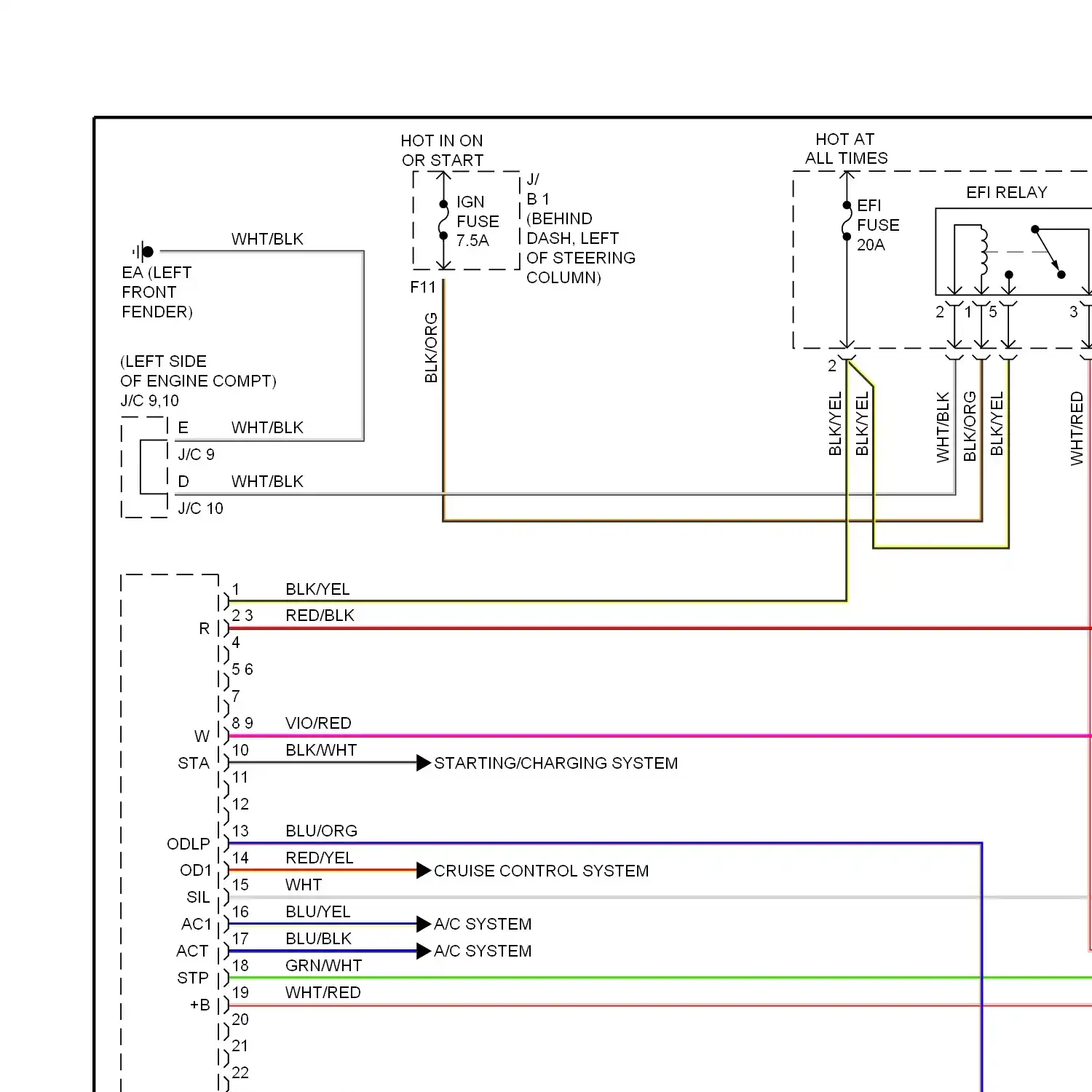Click the 'EA (LEFT FRONT FENDER)' text
The image size is (1092, 1092).
pyautogui.click(x=157, y=292)
